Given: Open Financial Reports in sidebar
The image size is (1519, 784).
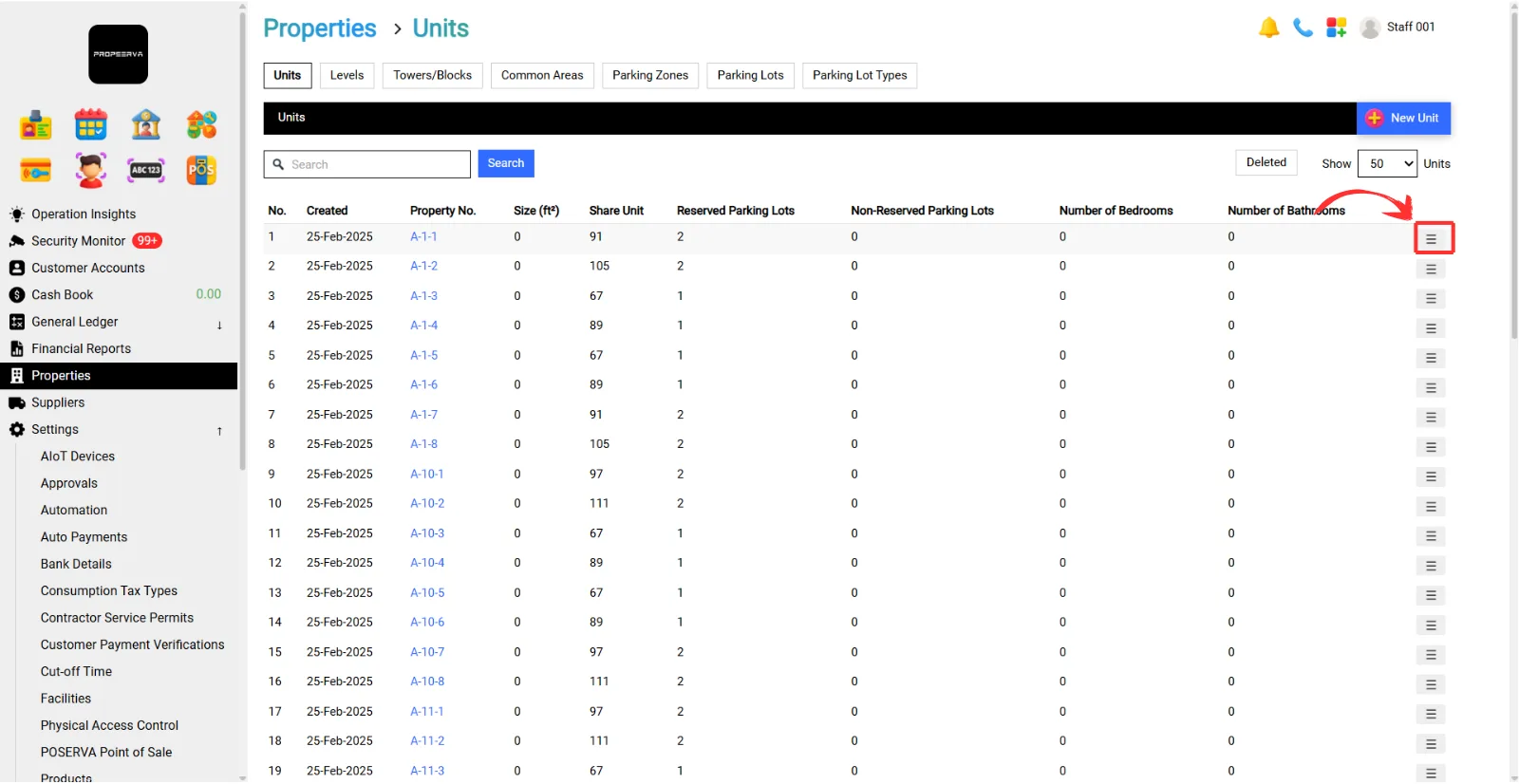Looking at the screenshot, I should pyautogui.click(x=82, y=349).
